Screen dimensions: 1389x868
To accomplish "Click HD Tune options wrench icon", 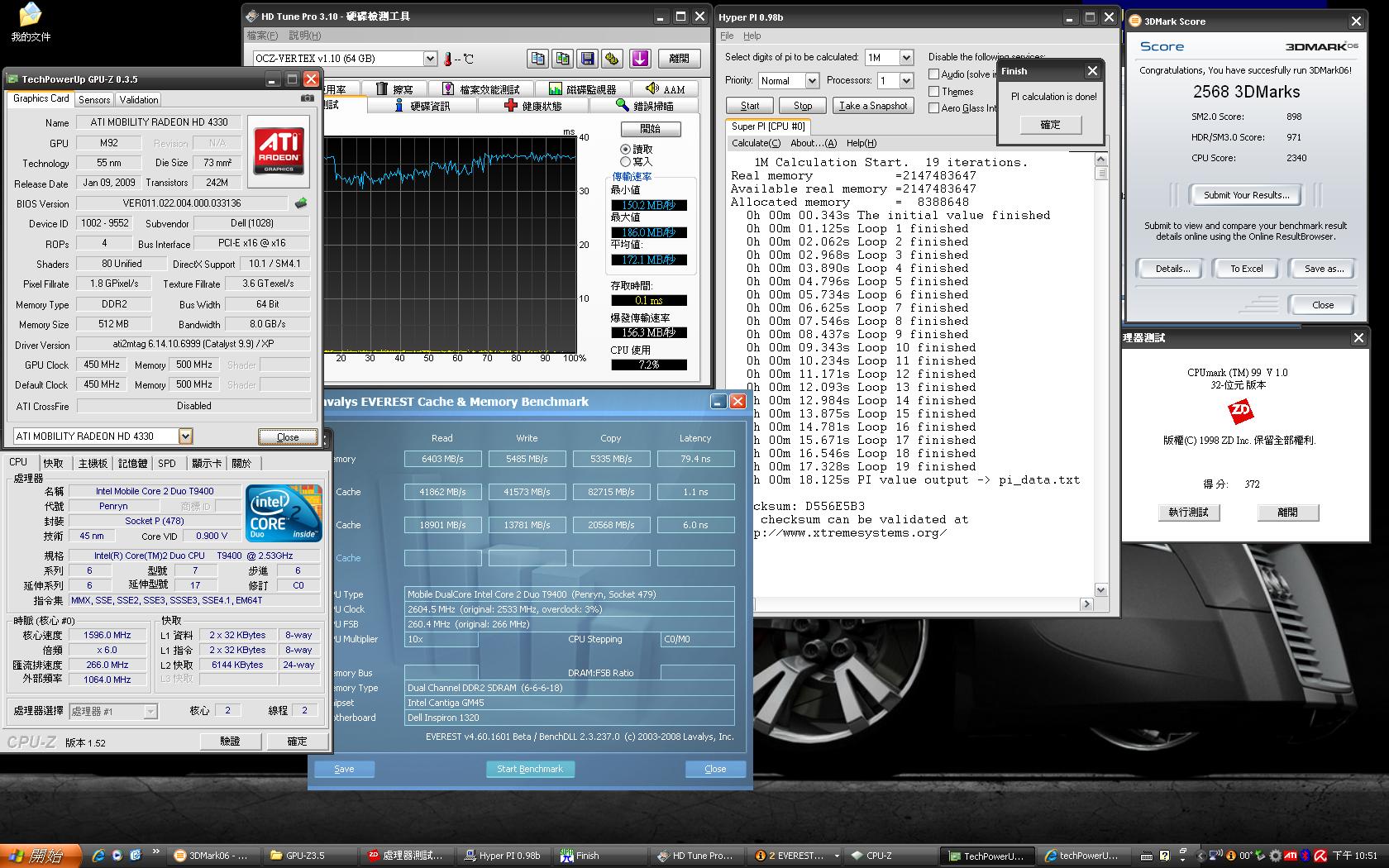I will point(613,58).
